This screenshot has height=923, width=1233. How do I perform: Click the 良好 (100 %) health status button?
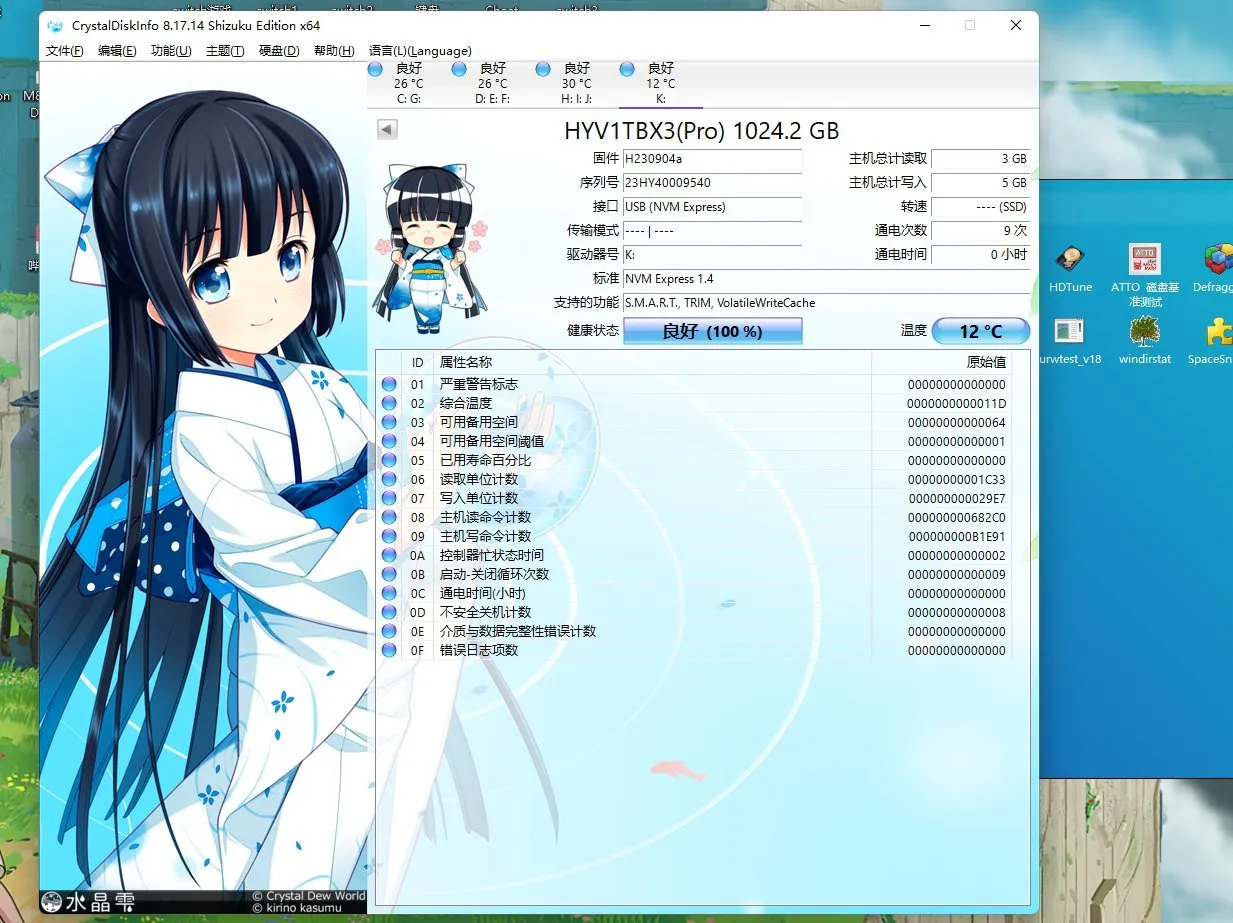(x=713, y=331)
